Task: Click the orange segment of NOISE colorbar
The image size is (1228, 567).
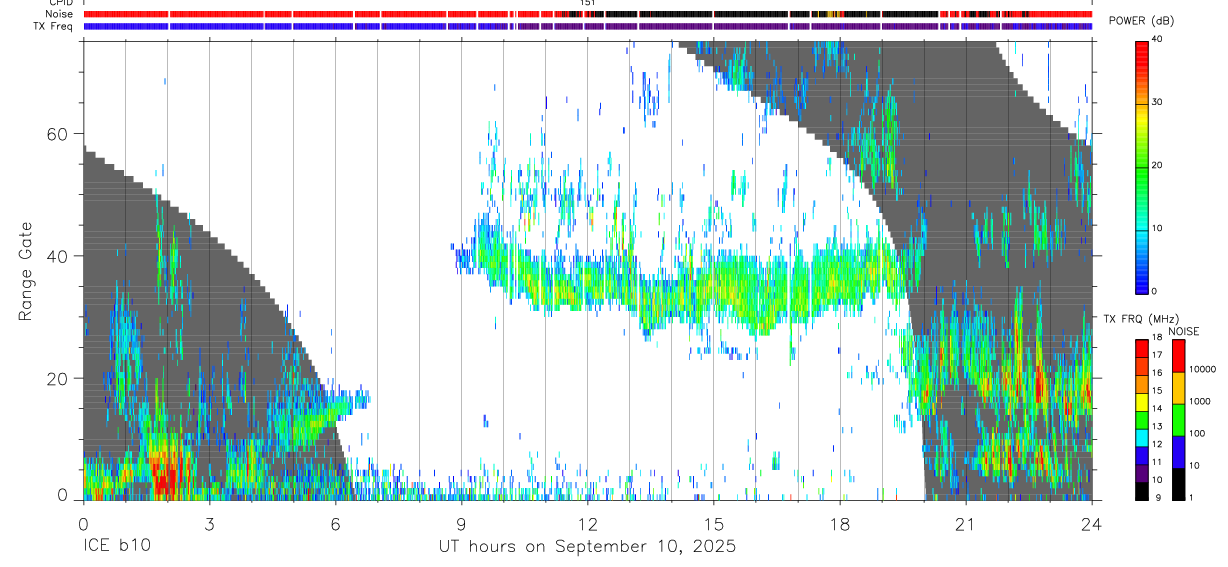Action: pyautogui.click(x=1177, y=386)
